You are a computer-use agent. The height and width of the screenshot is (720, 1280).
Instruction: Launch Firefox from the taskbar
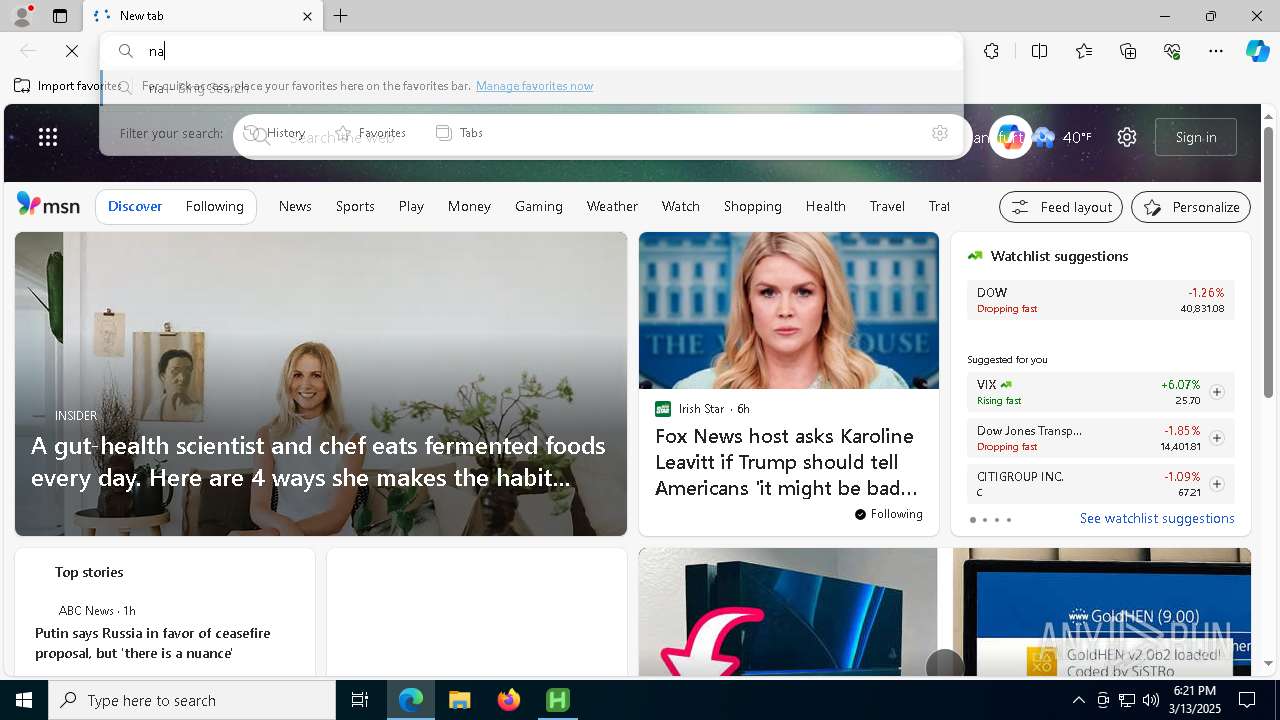(x=509, y=700)
